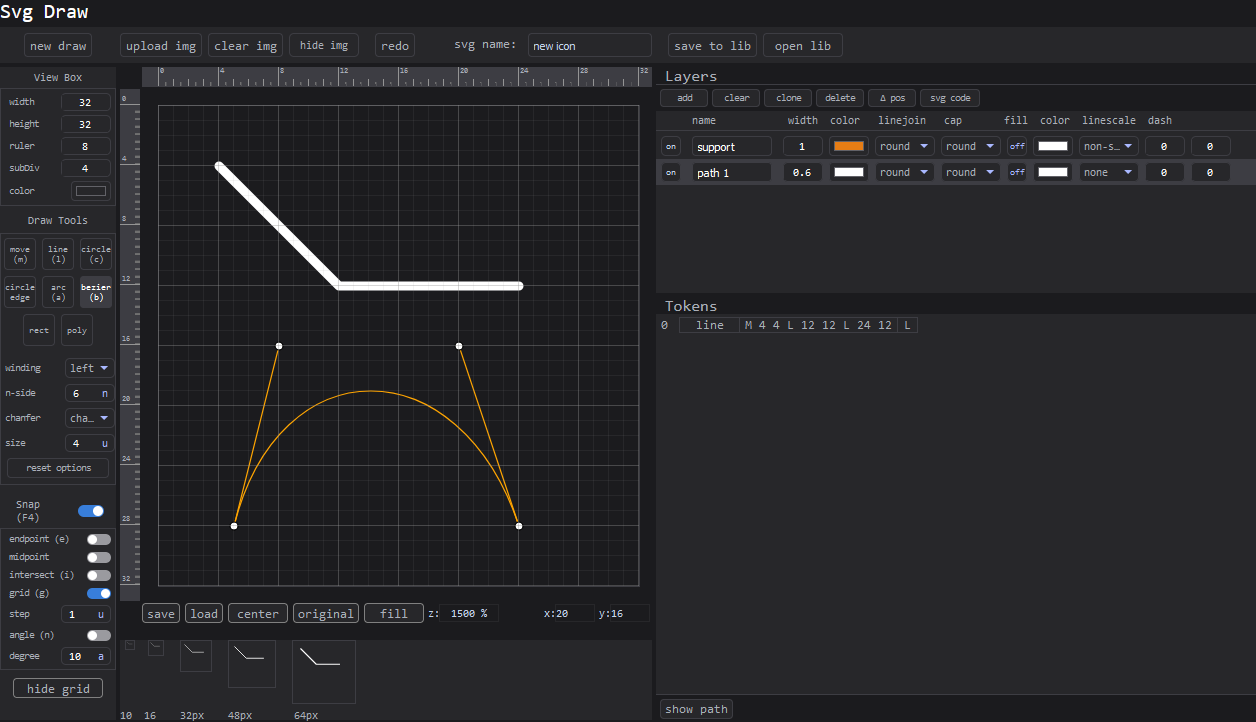Enable intersect (i) snapping
Screen dimensions: 1256x722
click(x=99, y=575)
